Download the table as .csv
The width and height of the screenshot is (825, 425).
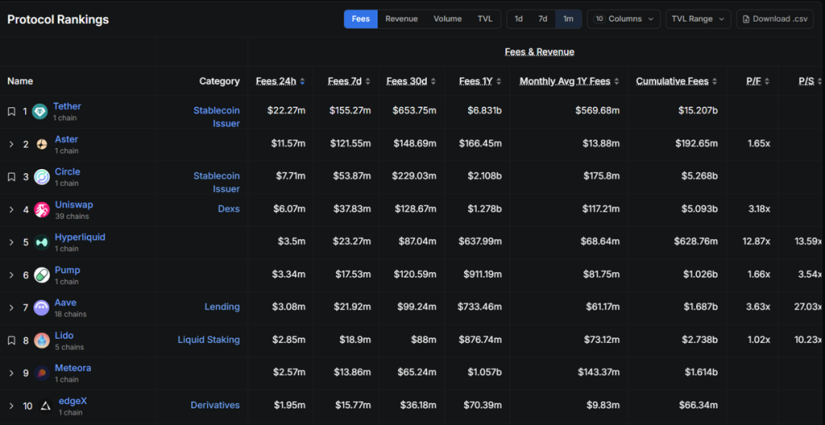pos(774,19)
